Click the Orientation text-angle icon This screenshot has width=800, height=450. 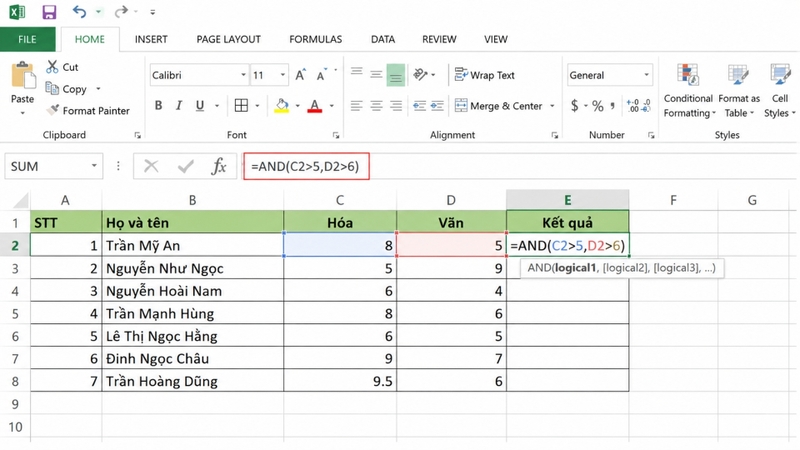(420, 75)
